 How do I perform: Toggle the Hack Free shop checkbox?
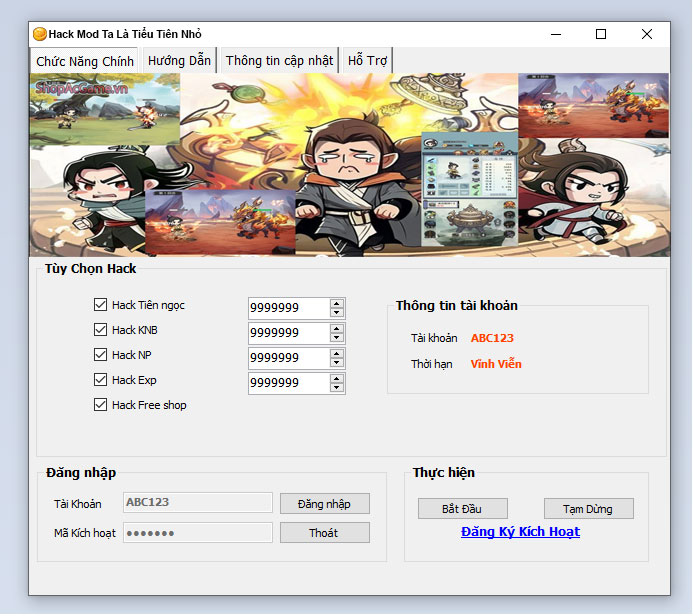(x=100, y=405)
